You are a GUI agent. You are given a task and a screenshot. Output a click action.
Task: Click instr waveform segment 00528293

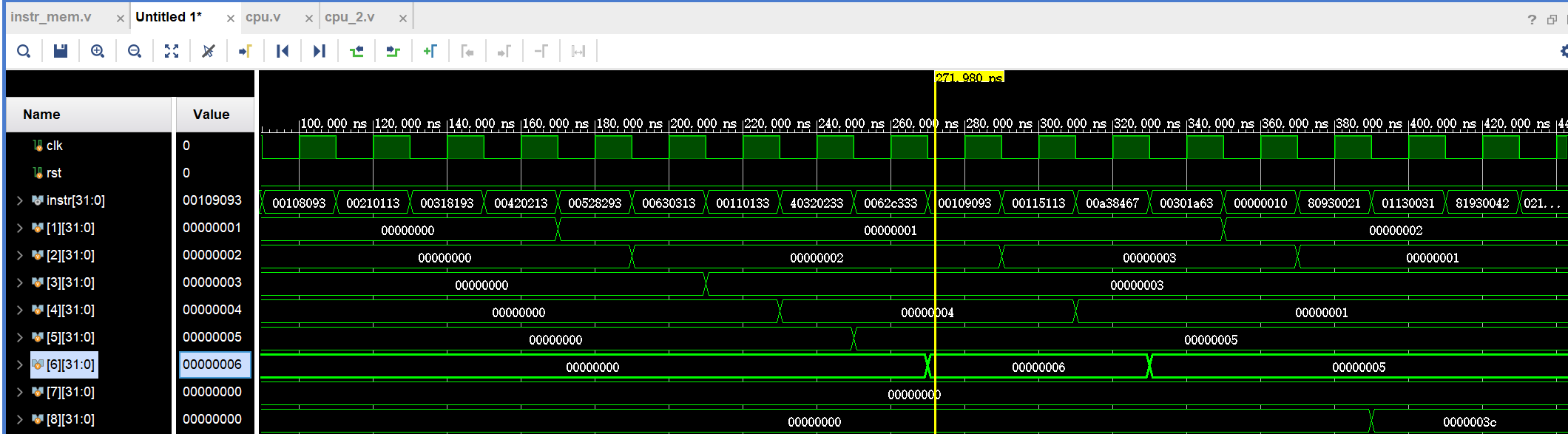(x=595, y=203)
